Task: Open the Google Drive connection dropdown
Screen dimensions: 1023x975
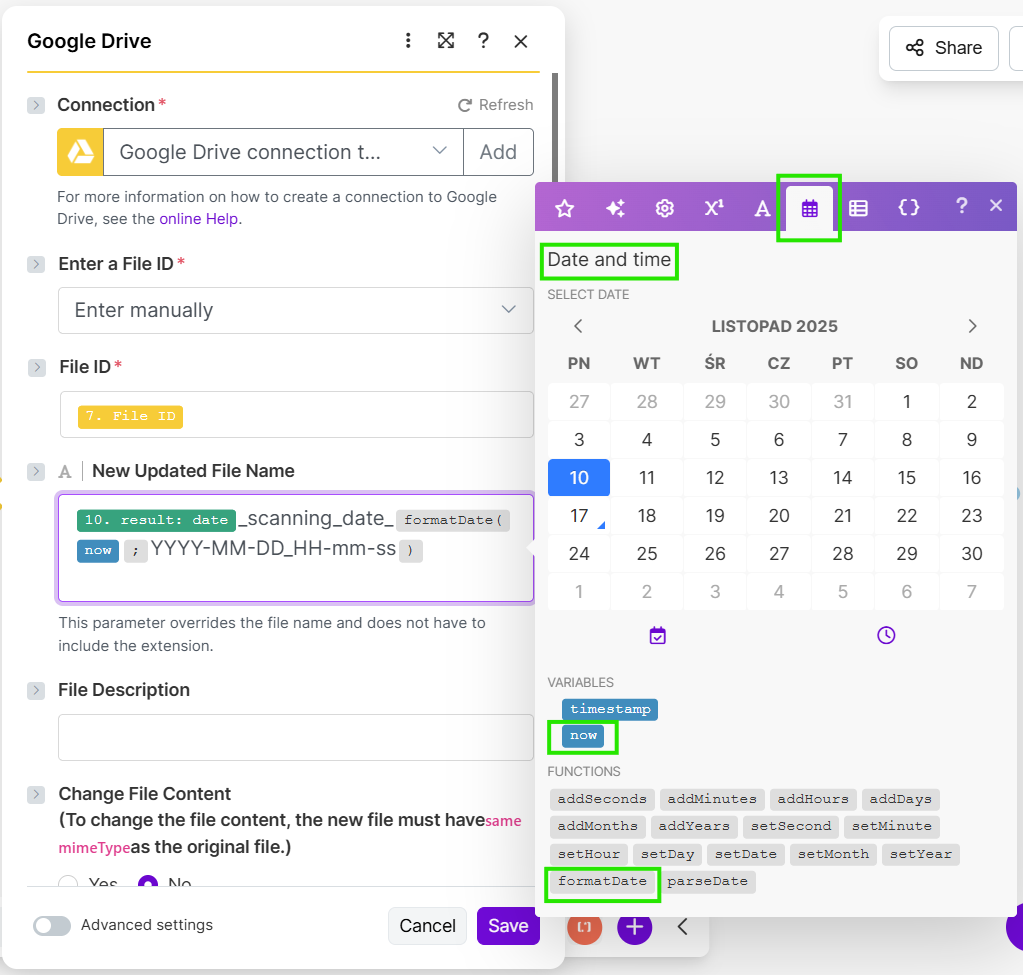Action: (x=283, y=152)
